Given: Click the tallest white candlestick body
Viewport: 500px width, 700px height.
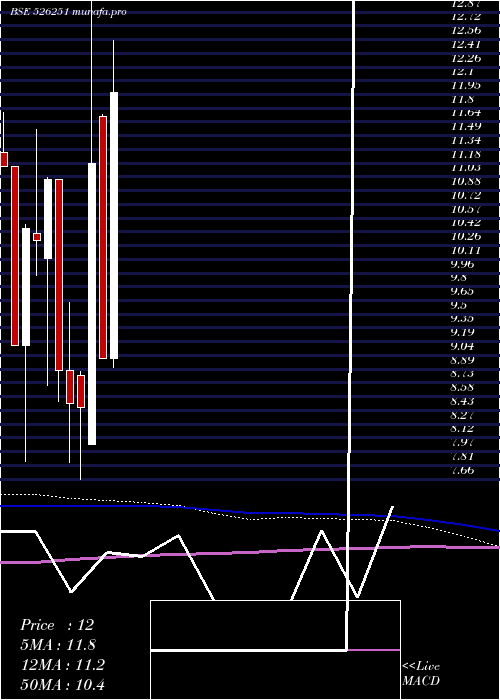Looking at the screenshot, I should 92,304.
